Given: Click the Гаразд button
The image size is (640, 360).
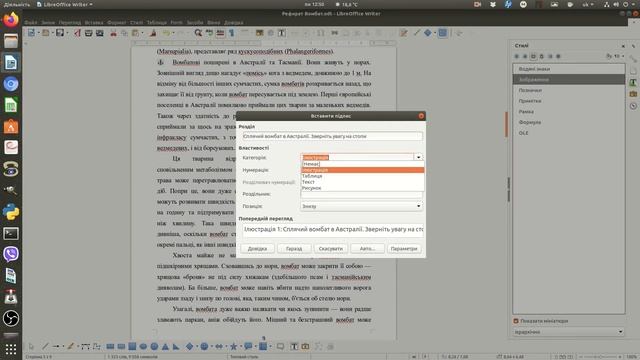Looking at the screenshot, I should (294, 249).
